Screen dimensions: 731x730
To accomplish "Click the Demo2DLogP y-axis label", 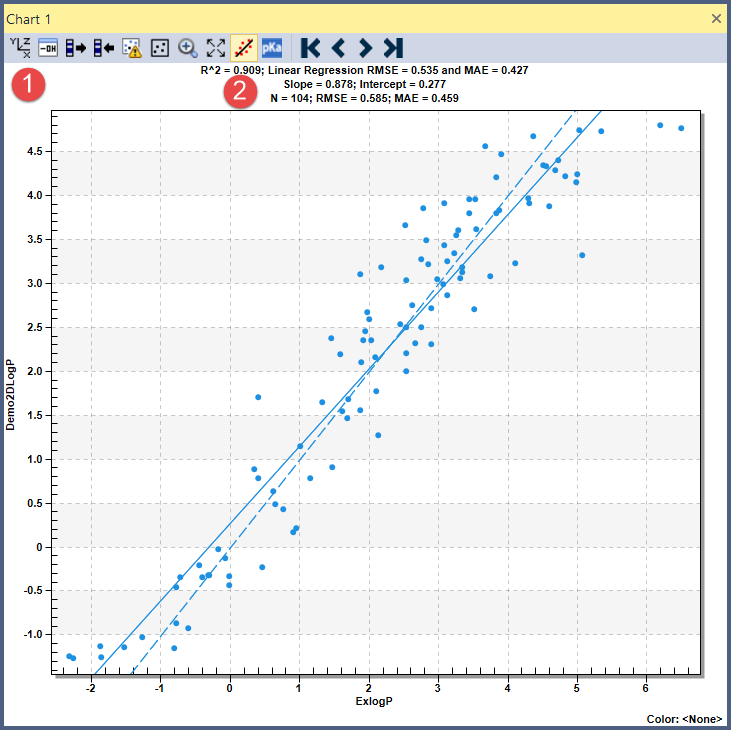I will click(10, 395).
